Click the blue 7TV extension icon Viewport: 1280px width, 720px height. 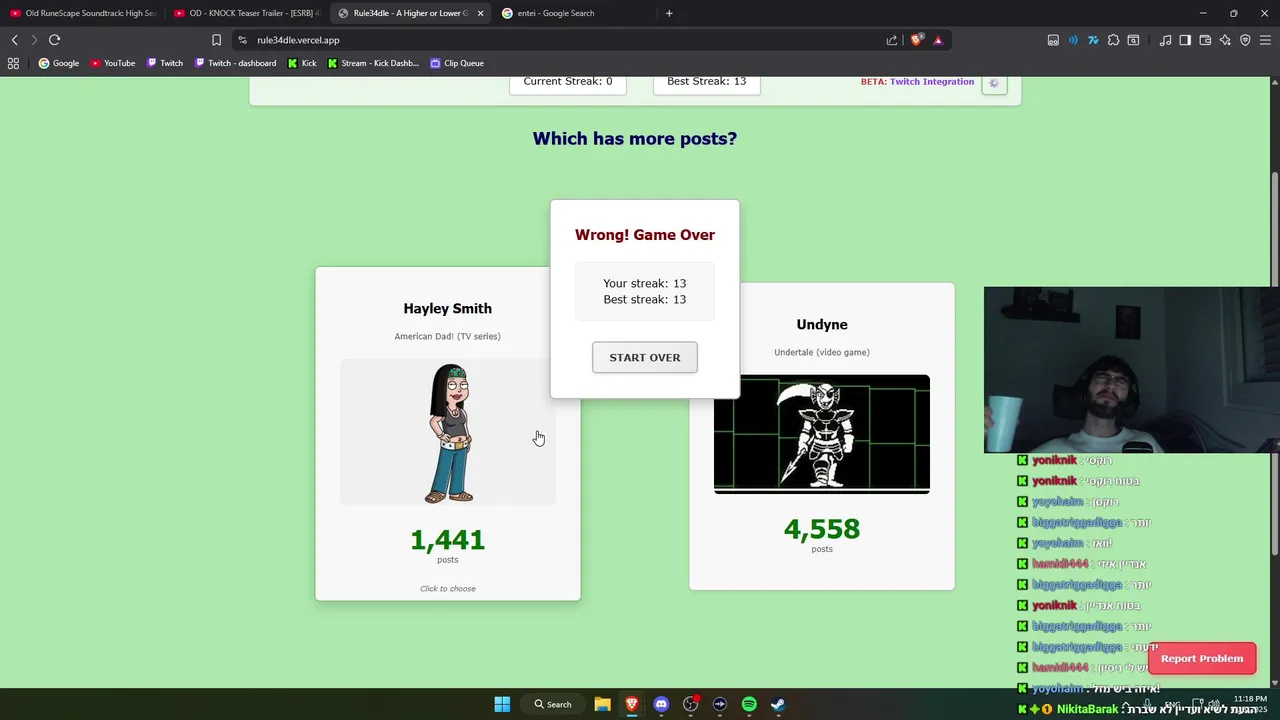click(x=1093, y=40)
